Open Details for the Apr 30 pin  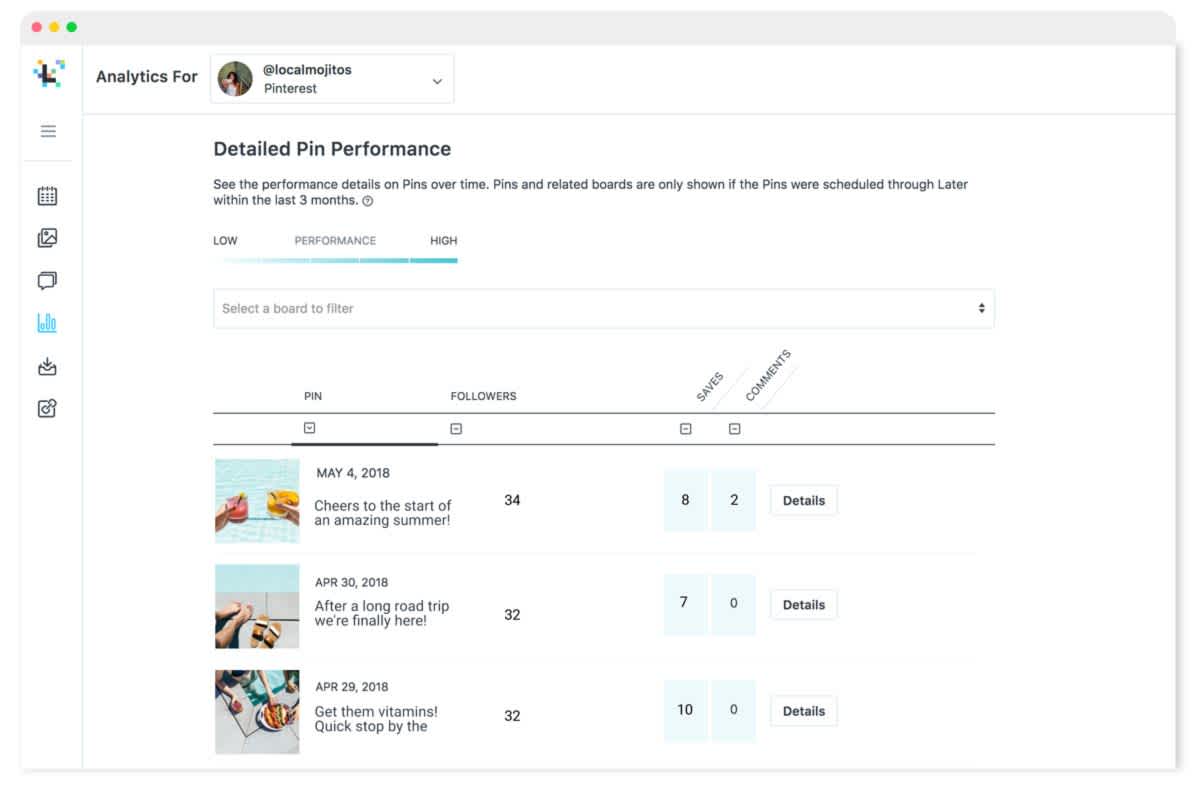tap(804, 604)
